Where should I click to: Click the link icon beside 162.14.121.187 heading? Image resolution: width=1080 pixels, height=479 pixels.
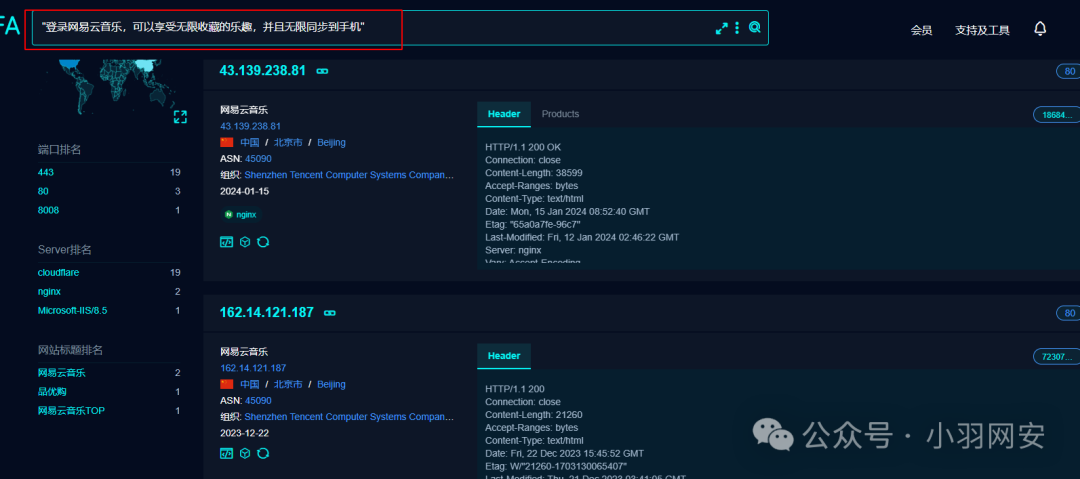[x=330, y=313]
